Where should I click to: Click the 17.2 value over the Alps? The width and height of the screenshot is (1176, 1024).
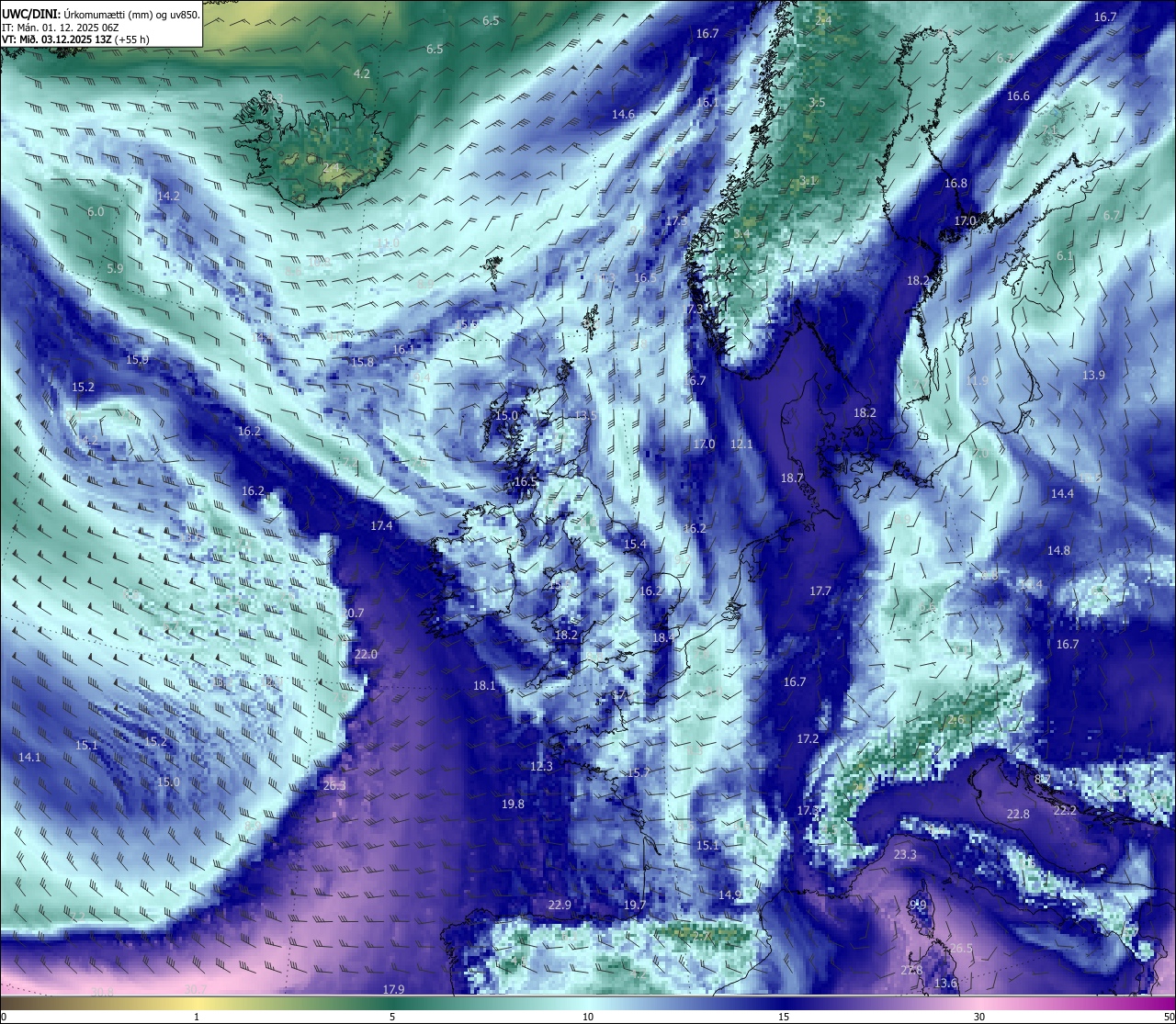(x=808, y=738)
